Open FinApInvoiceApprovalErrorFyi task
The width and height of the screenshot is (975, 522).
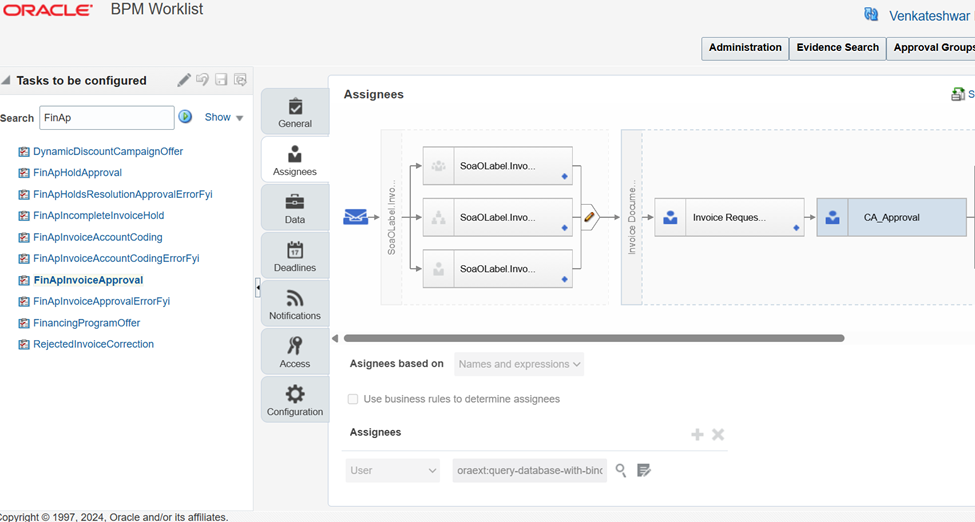pos(101,301)
